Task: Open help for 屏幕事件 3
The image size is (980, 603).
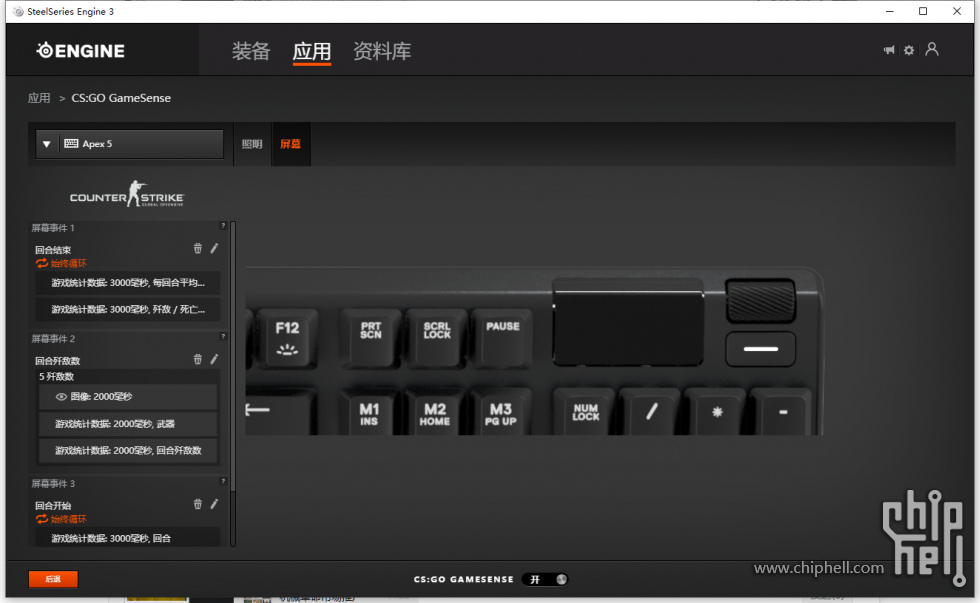Action: pyautogui.click(x=223, y=482)
